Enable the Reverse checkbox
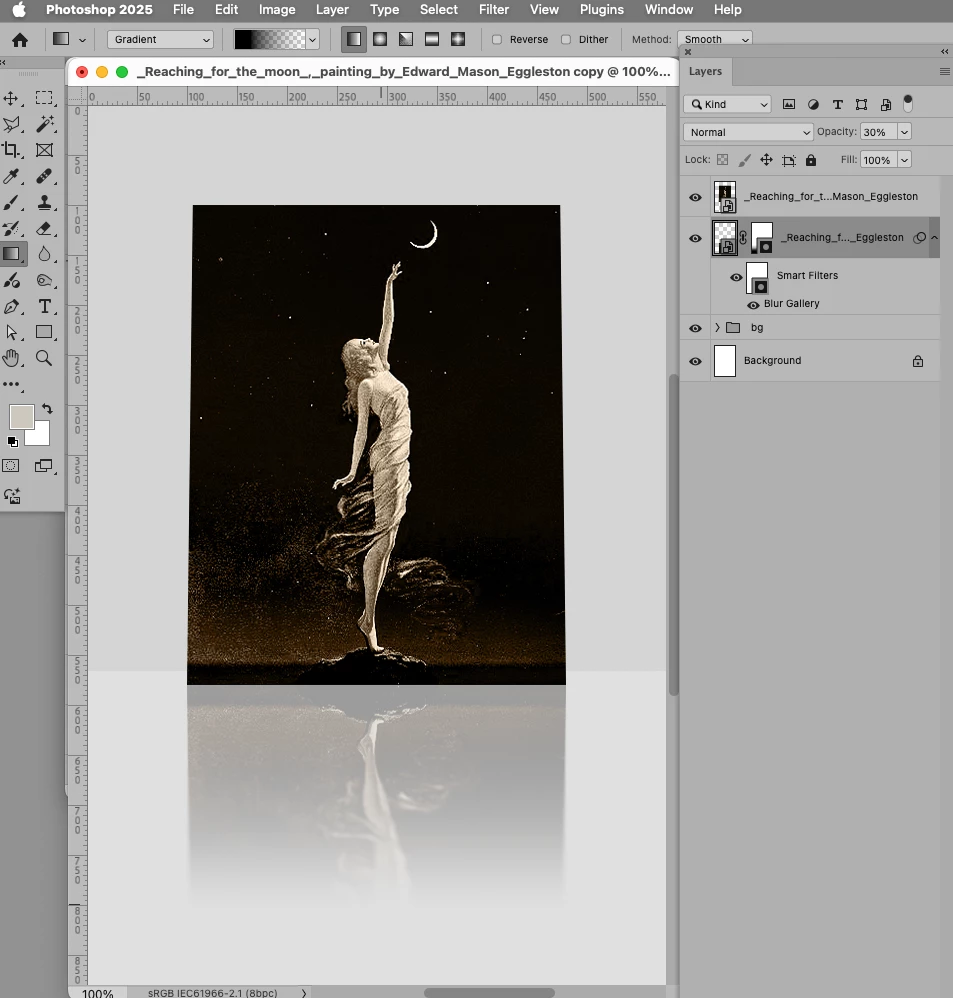Image resolution: width=953 pixels, height=998 pixels. pyautogui.click(x=497, y=39)
